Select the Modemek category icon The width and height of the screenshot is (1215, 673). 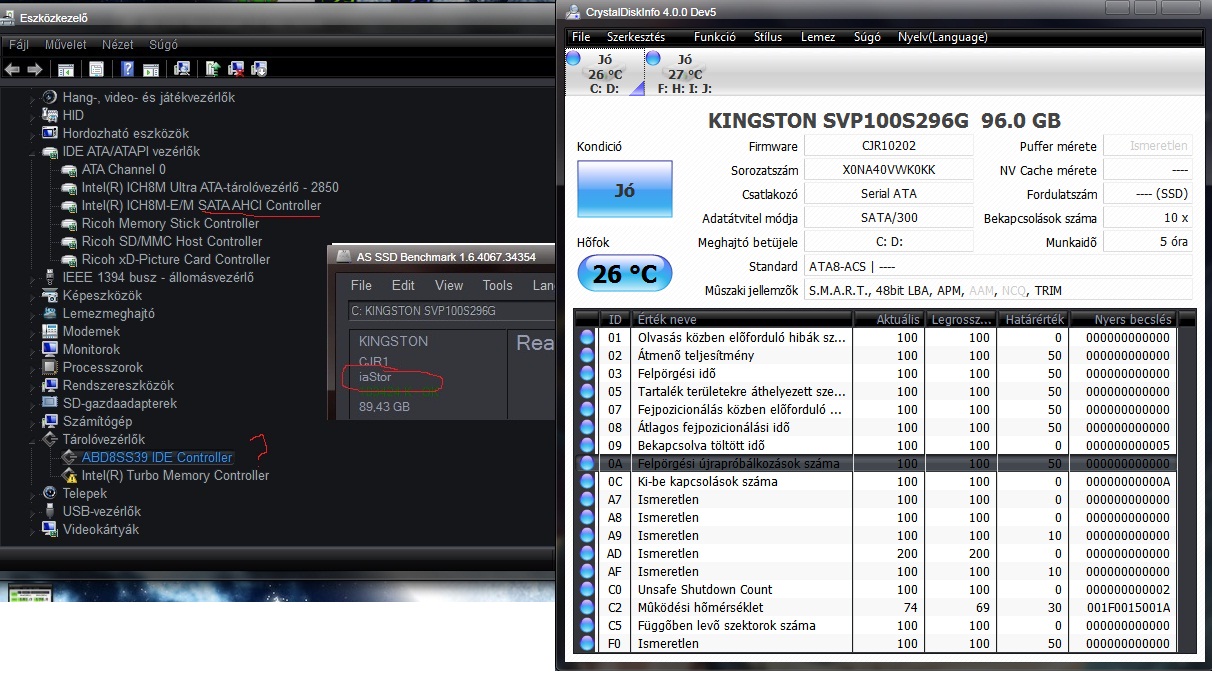point(50,331)
